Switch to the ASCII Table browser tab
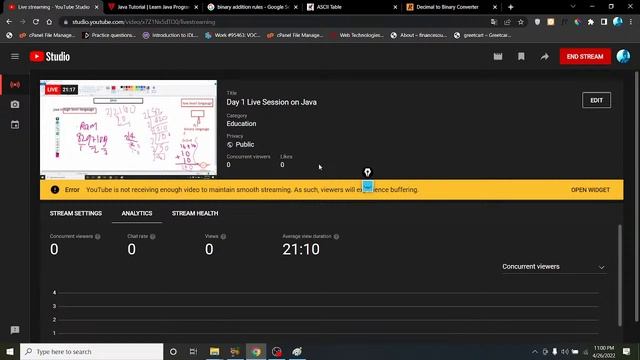 352,7
